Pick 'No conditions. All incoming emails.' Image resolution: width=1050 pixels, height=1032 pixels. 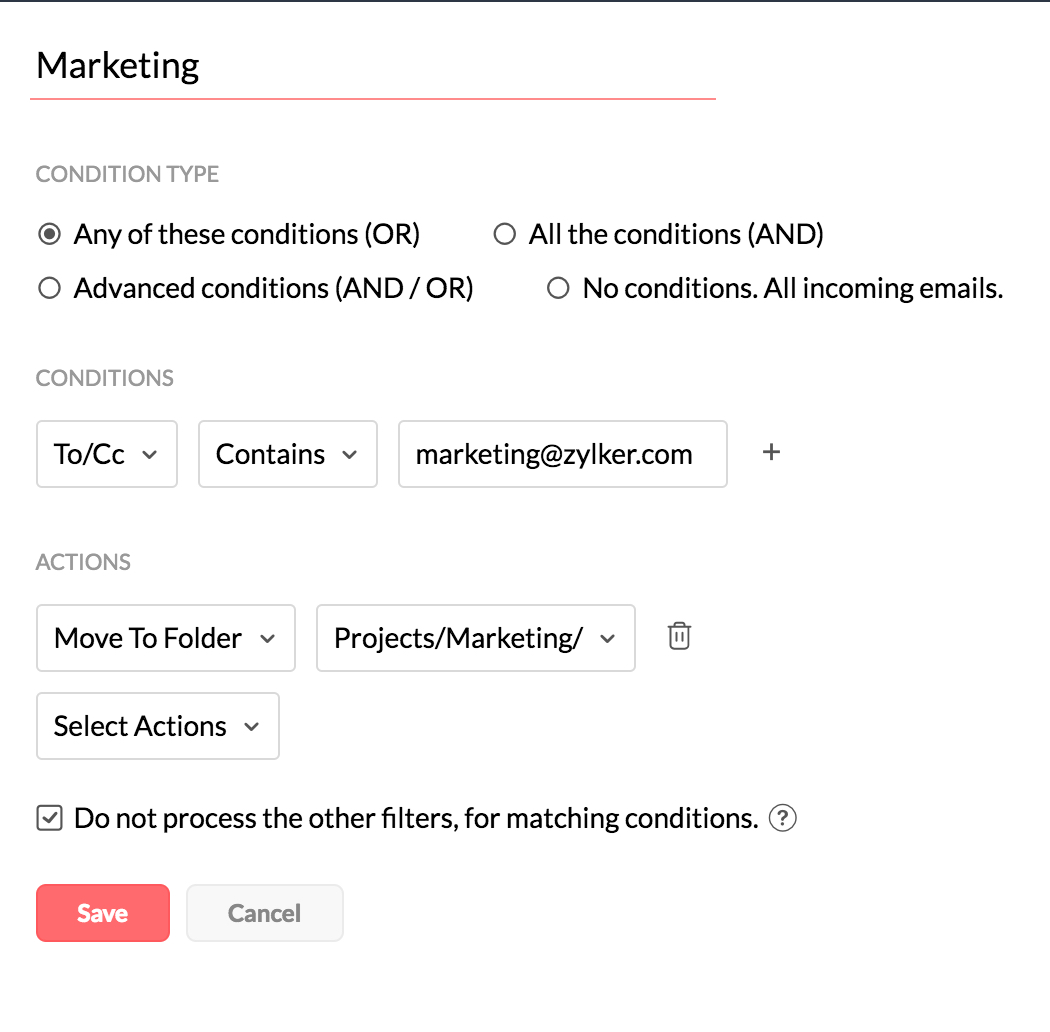[x=558, y=289]
